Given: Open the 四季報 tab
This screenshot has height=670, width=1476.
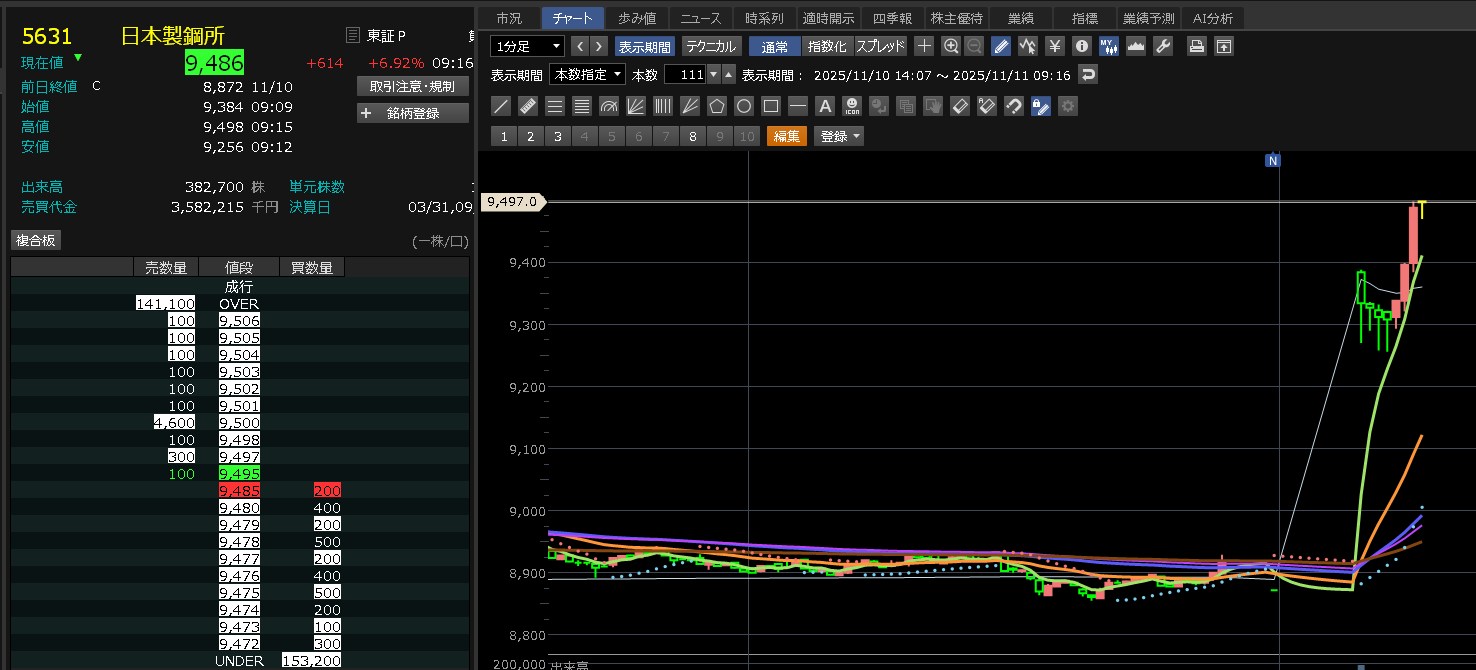Looking at the screenshot, I should [x=892, y=18].
